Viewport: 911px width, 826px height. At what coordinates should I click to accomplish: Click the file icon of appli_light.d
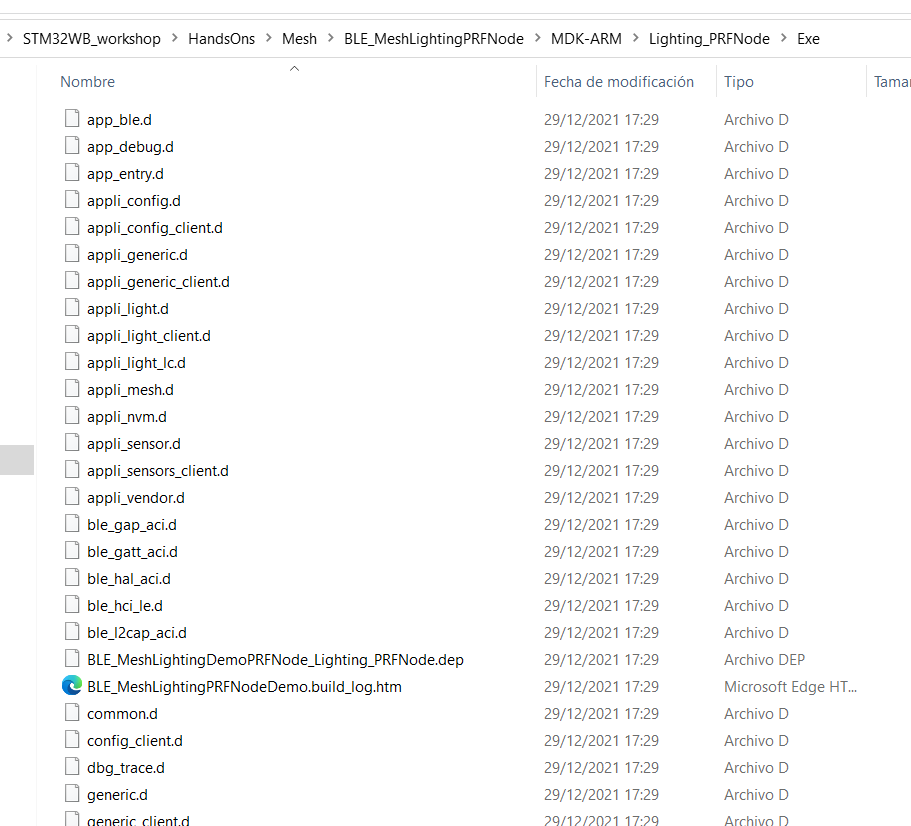(x=71, y=308)
